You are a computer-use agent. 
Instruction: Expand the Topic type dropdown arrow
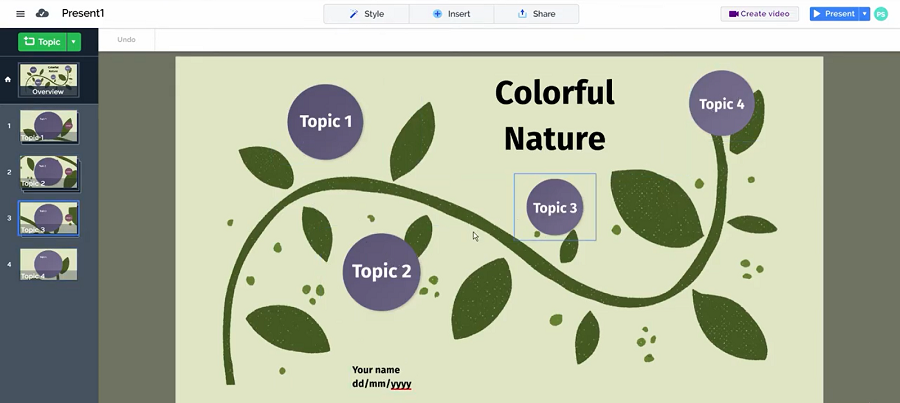pyautogui.click(x=75, y=42)
